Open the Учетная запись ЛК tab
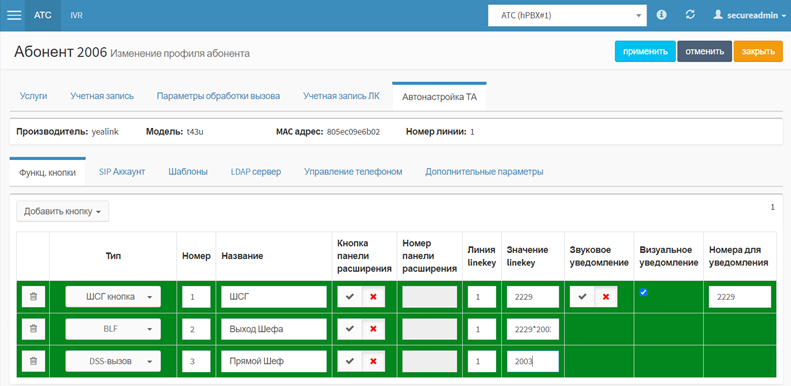Viewport: 791px width, 386px height. (341, 96)
